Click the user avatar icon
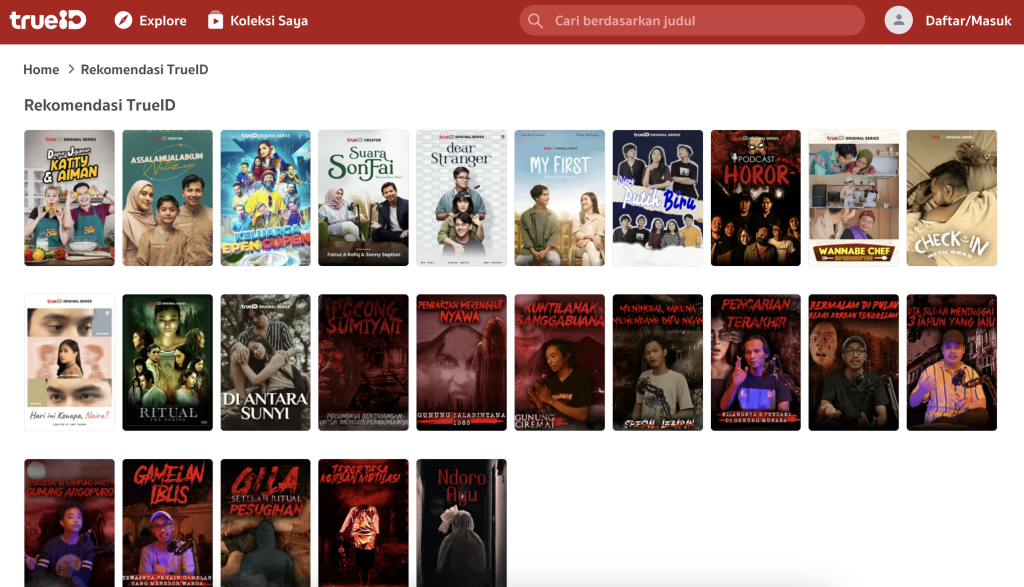This screenshot has height=587, width=1024. (899, 20)
